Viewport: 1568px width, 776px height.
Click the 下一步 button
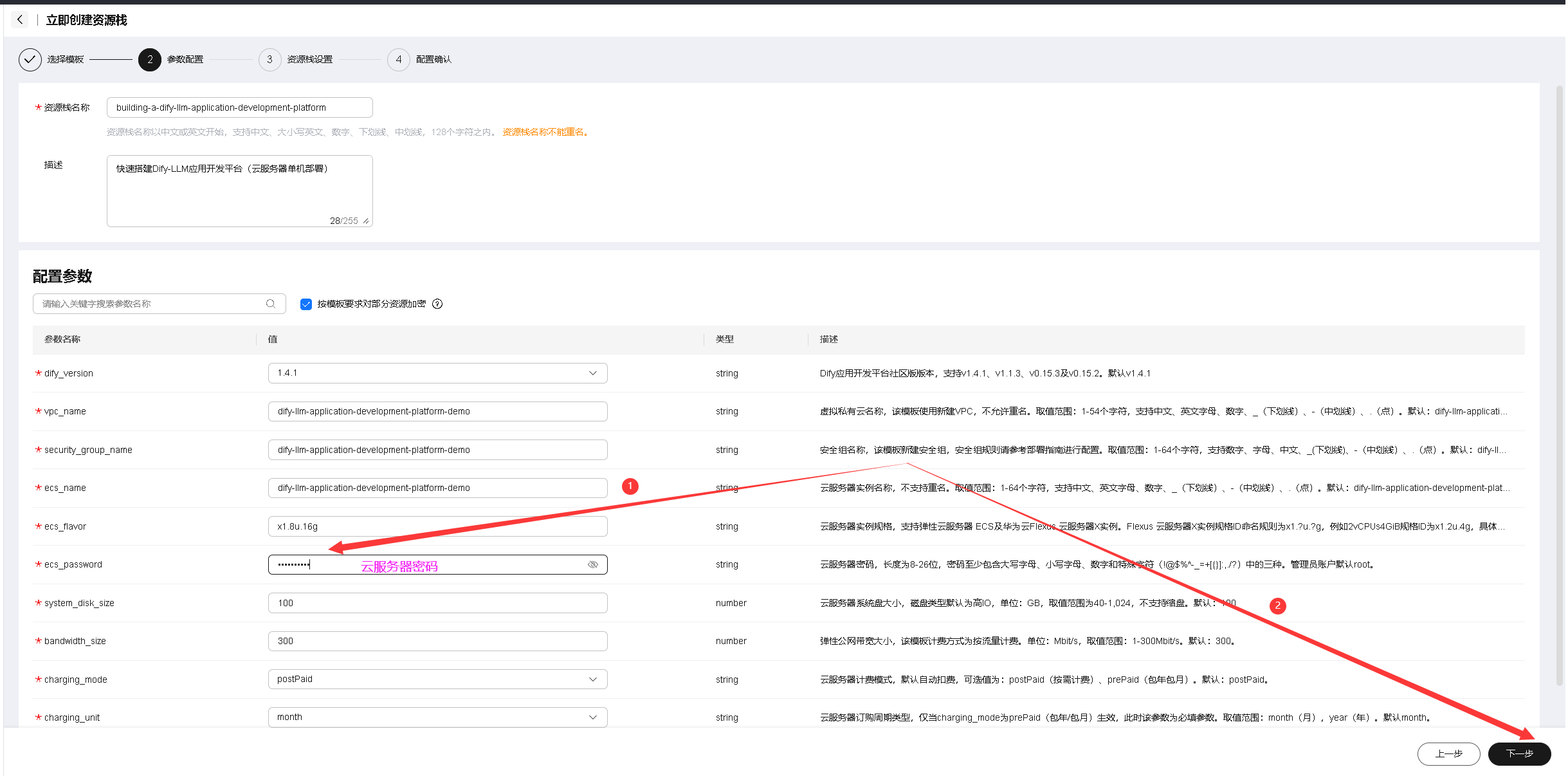click(x=1519, y=753)
